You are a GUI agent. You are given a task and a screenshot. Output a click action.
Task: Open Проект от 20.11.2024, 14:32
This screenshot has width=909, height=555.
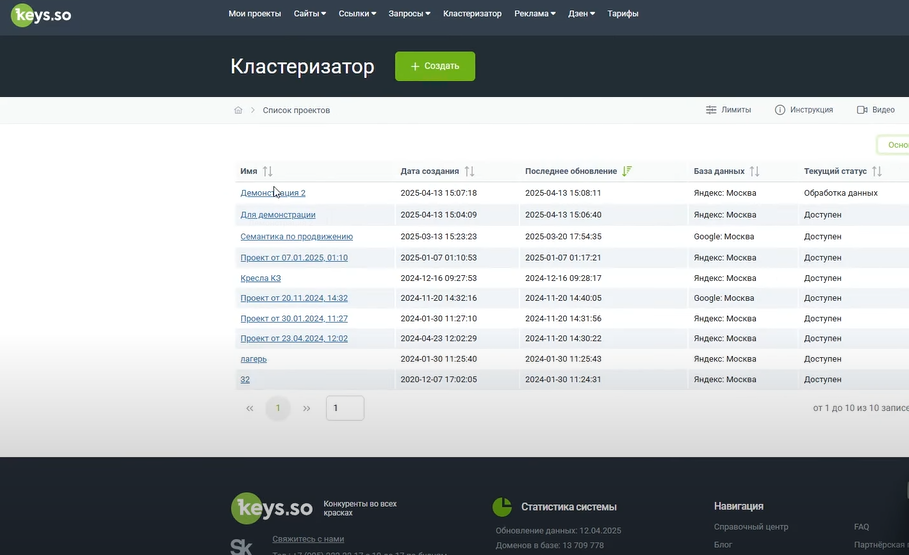(x=294, y=298)
